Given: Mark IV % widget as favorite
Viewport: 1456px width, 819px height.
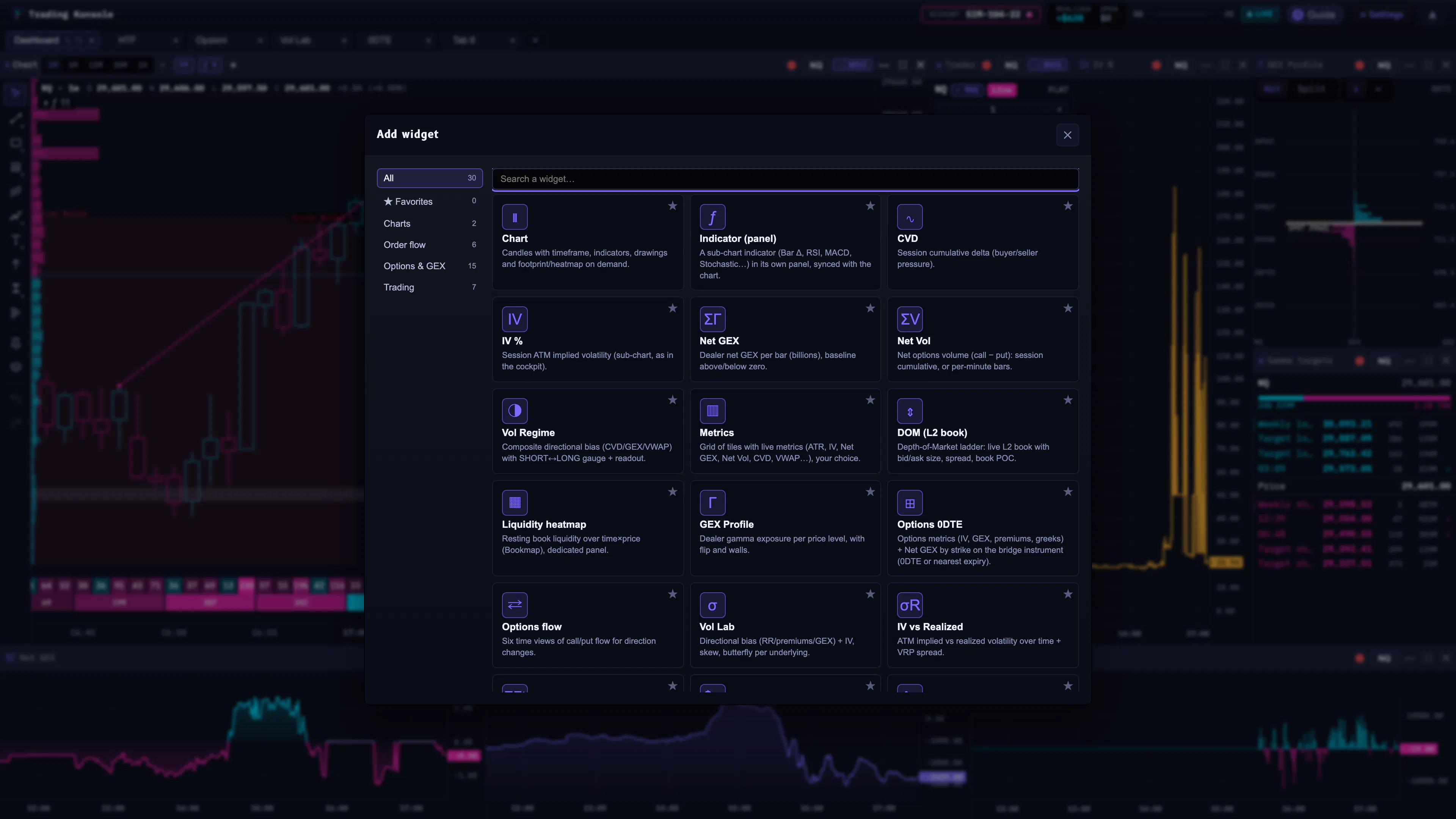Looking at the screenshot, I should [x=673, y=308].
